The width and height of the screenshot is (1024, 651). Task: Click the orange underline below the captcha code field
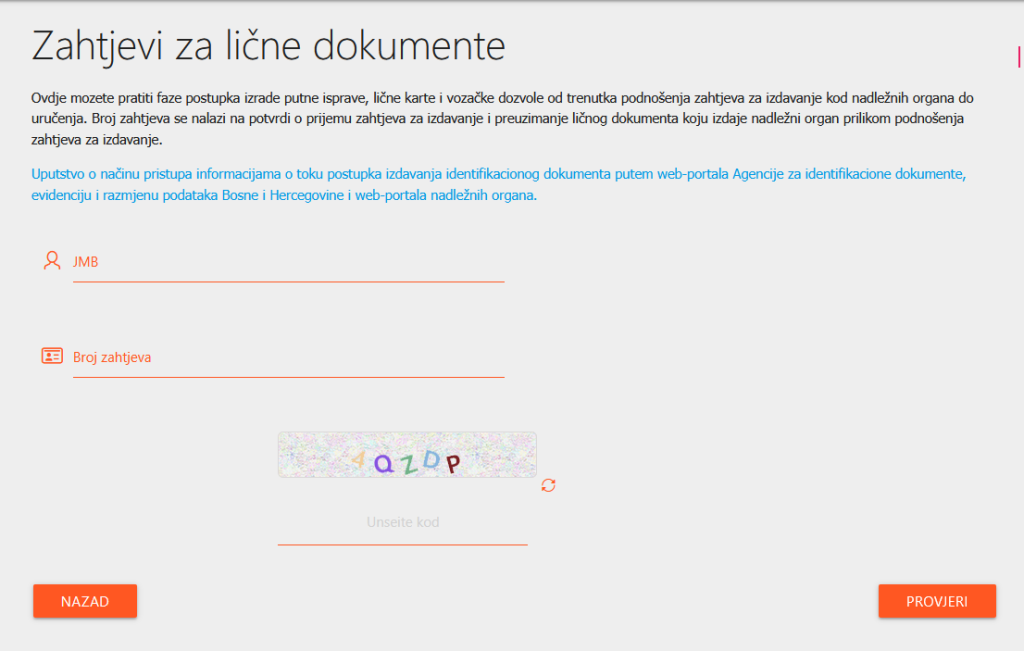(x=402, y=544)
